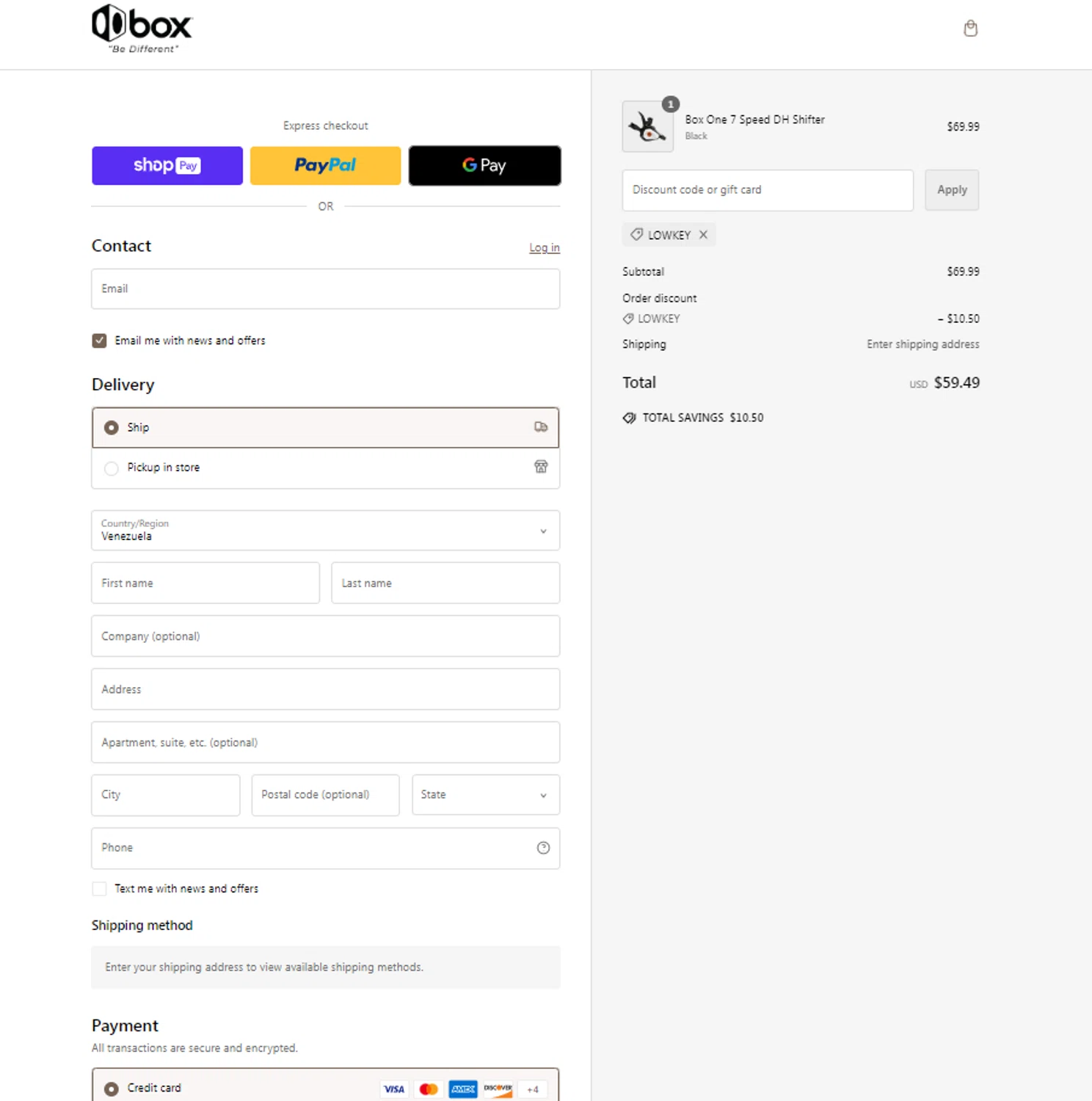This screenshot has height=1101, width=1092.
Task: Open the Country/Region dropdown
Action: [325, 531]
